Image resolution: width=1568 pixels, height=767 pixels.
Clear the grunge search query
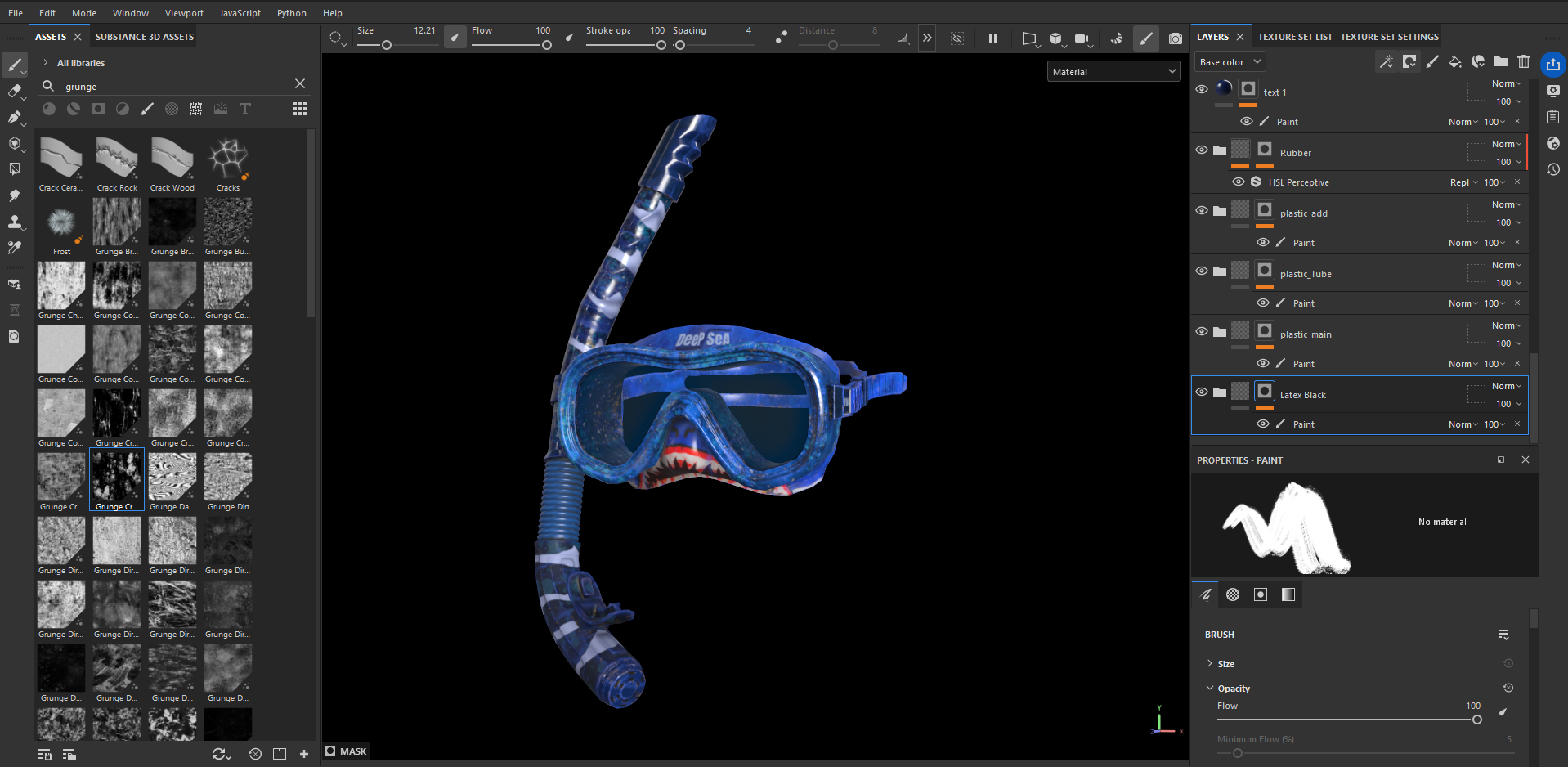coord(300,83)
